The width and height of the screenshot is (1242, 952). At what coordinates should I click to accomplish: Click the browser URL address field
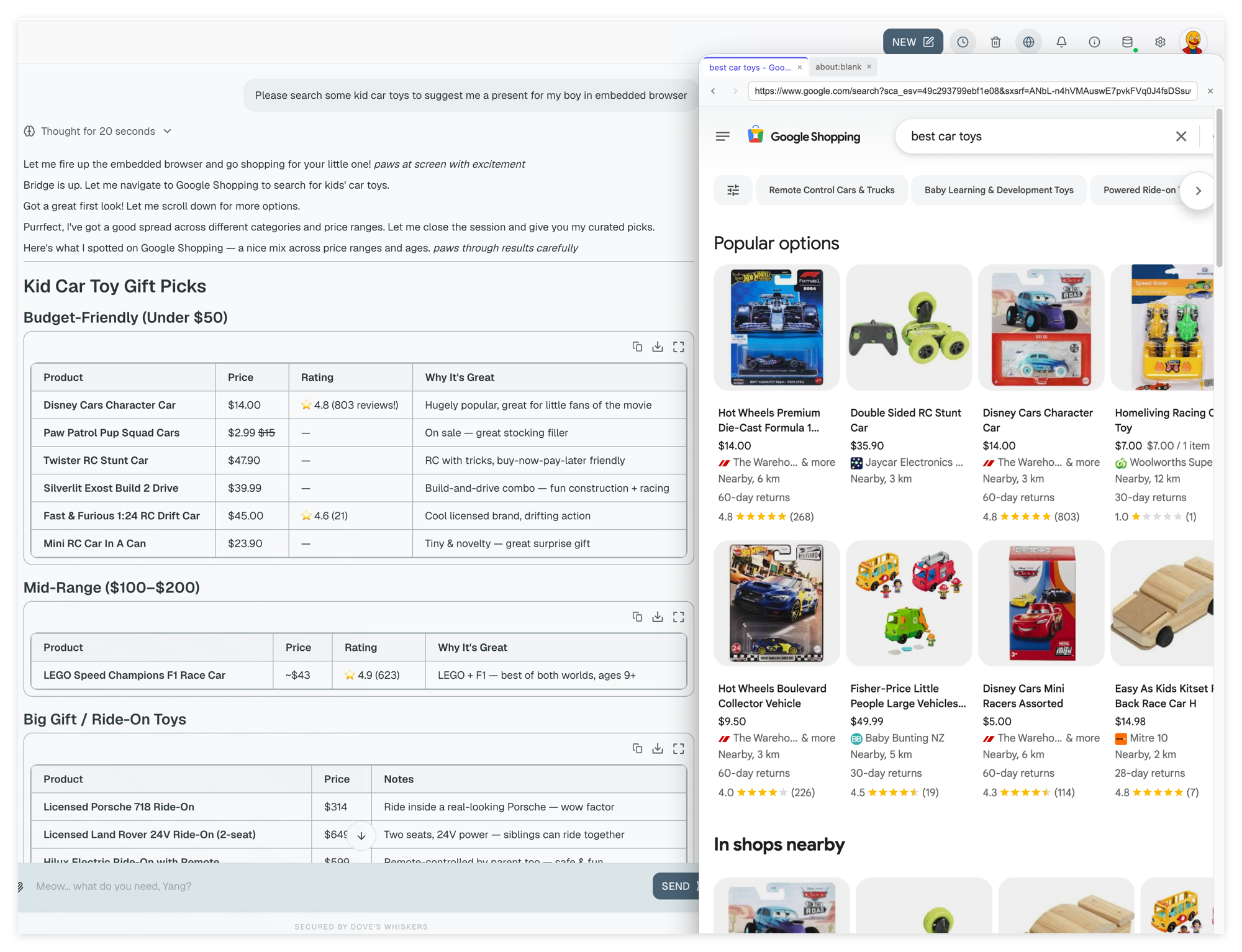tap(973, 91)
